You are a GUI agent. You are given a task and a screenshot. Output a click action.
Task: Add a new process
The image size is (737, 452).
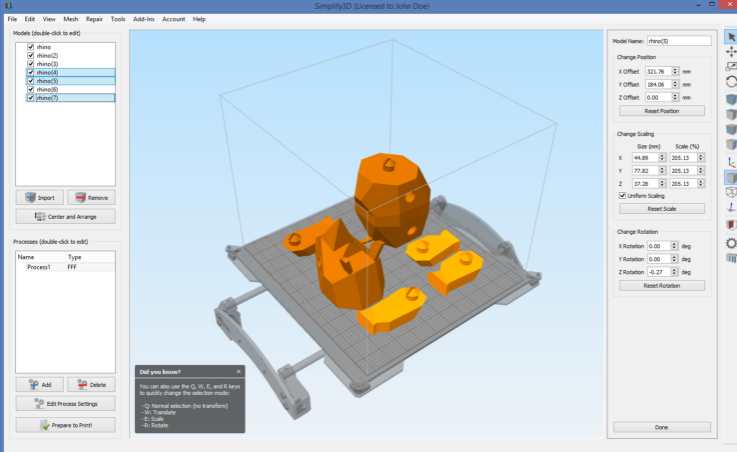pos(39,384)
